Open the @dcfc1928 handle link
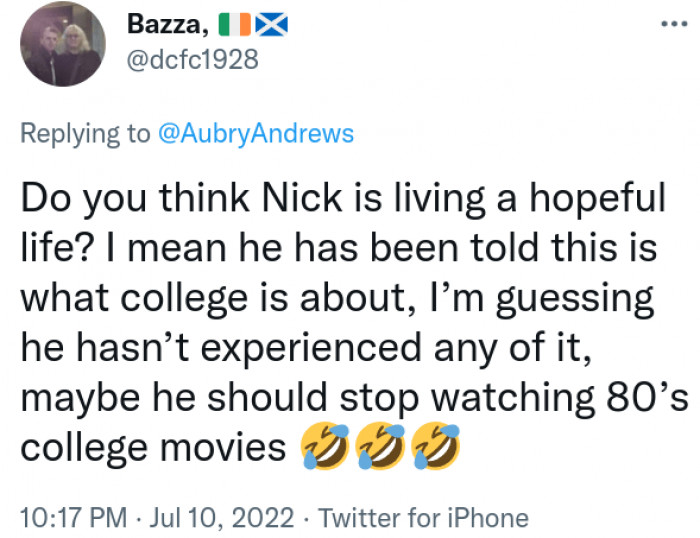This screenshot has width=700, height=538. click(193, 60)
